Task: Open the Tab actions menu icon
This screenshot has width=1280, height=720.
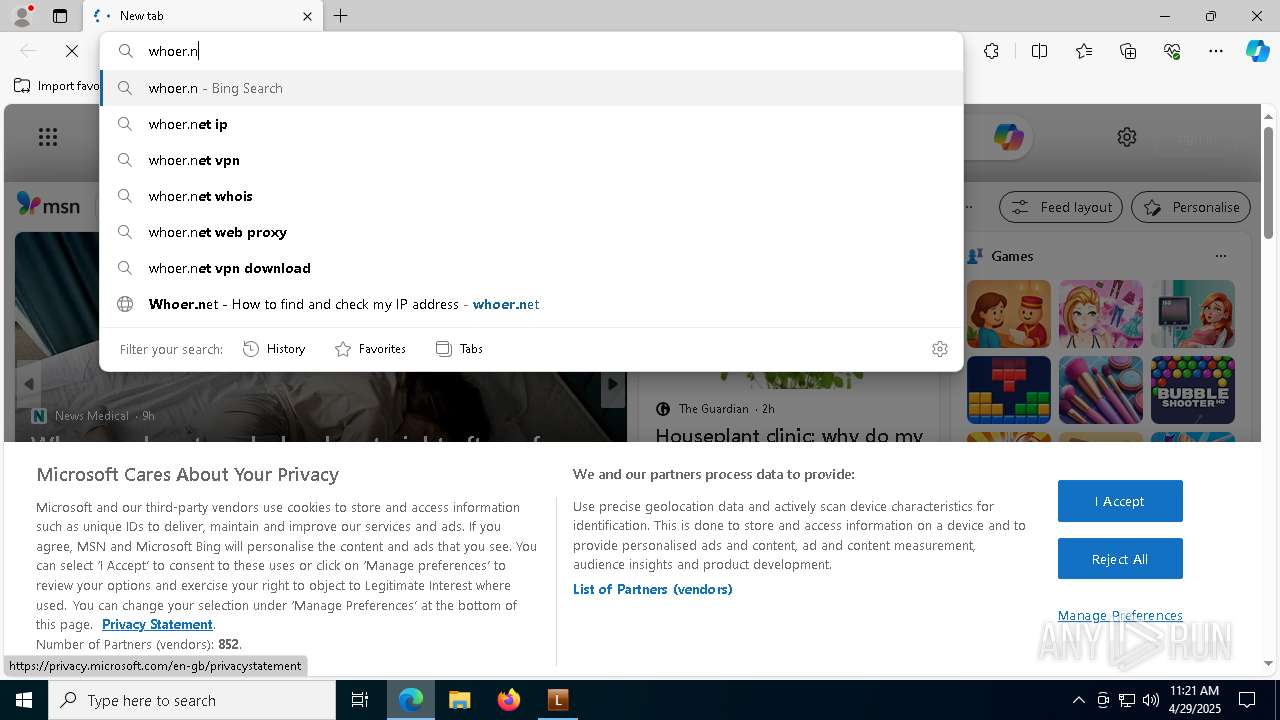Action: click(x=60, y=16)
